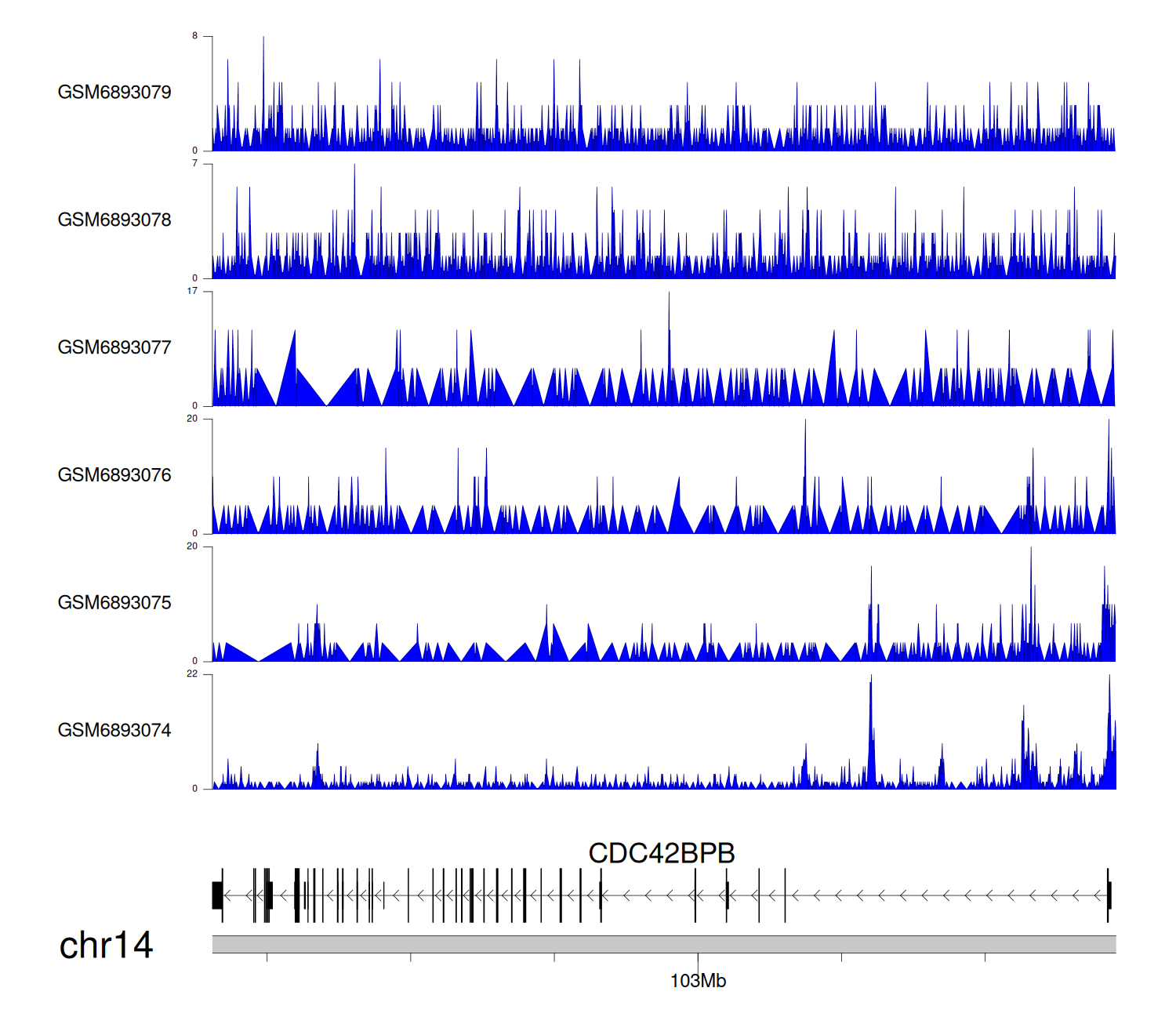Viewport: 1176px width, 1035px height.
Task: Click the CDC42BPB gene name
Action: coord(661,853)
